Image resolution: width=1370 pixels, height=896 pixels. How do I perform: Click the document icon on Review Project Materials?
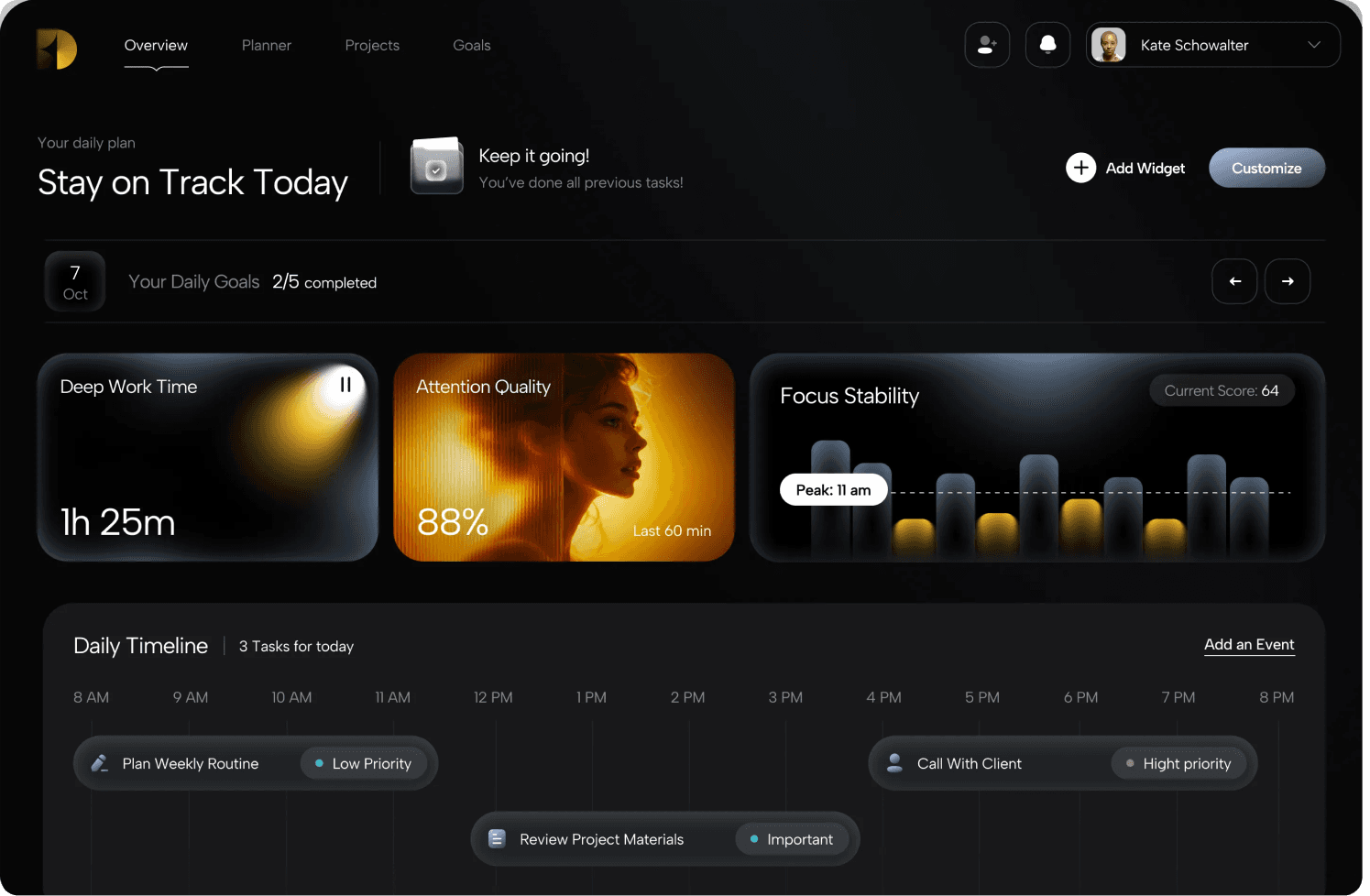[497, 838]
